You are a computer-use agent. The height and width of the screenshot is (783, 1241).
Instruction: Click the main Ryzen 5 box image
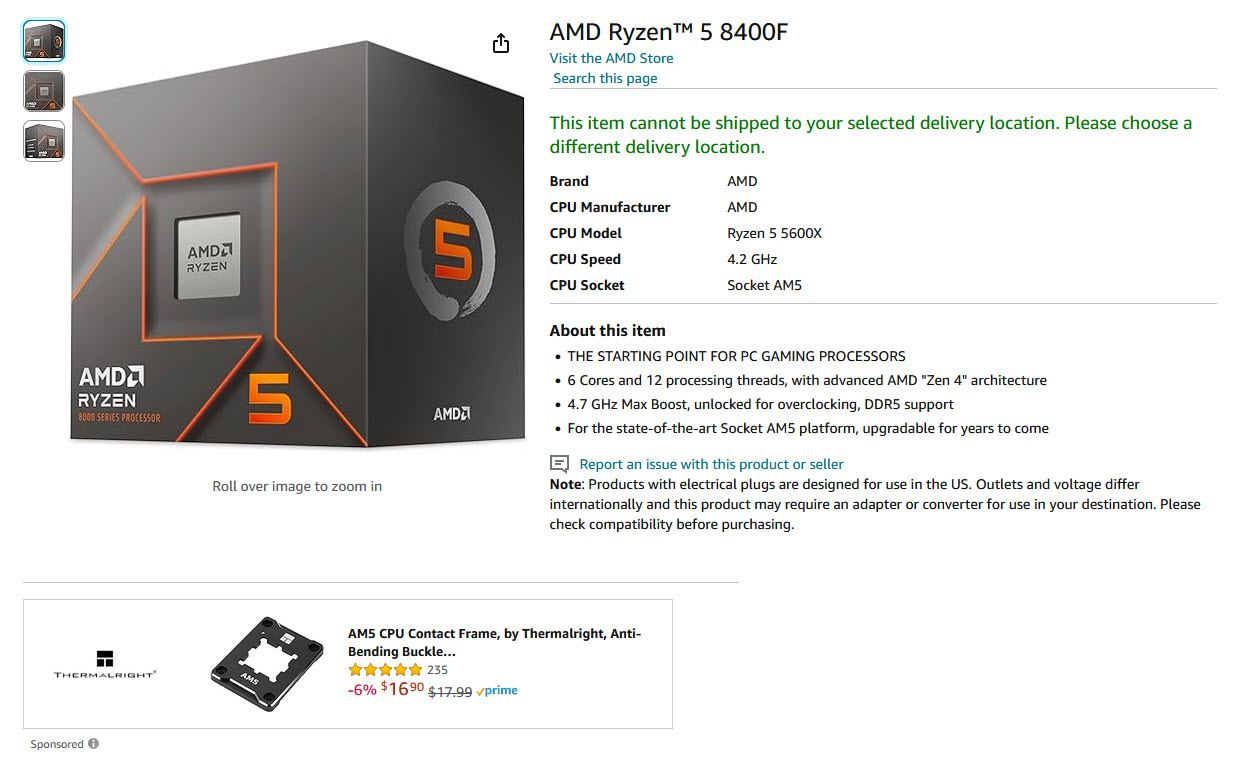click(x=298, y=245)
